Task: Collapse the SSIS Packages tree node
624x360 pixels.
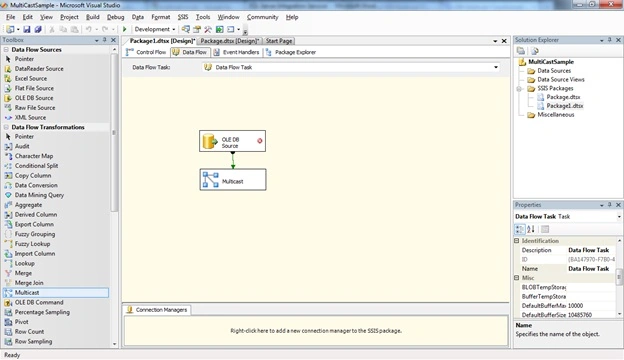Action: click(519, 88)
